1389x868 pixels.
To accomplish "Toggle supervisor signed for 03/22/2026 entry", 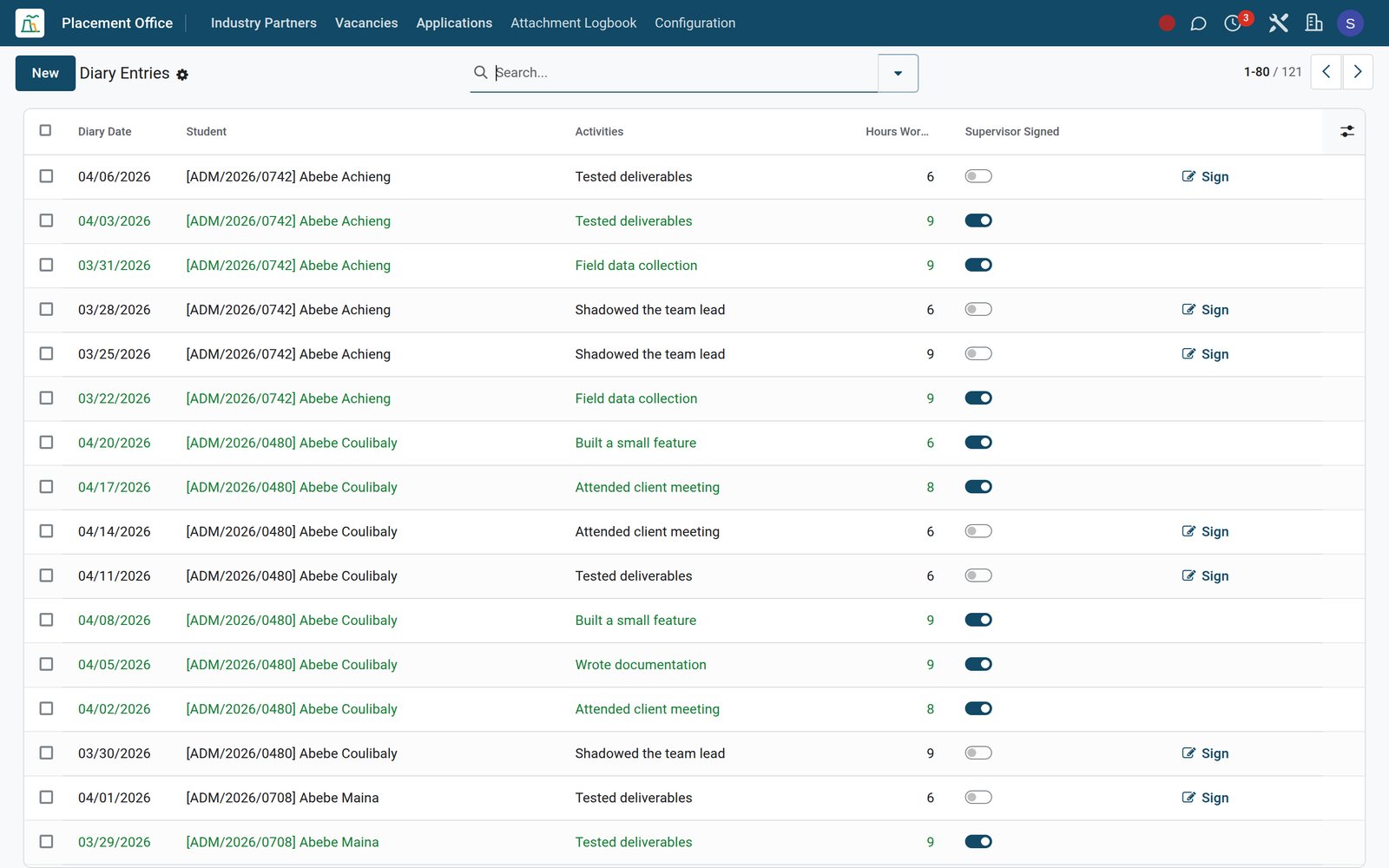I will pyautogui.click(x=978, y=398).
